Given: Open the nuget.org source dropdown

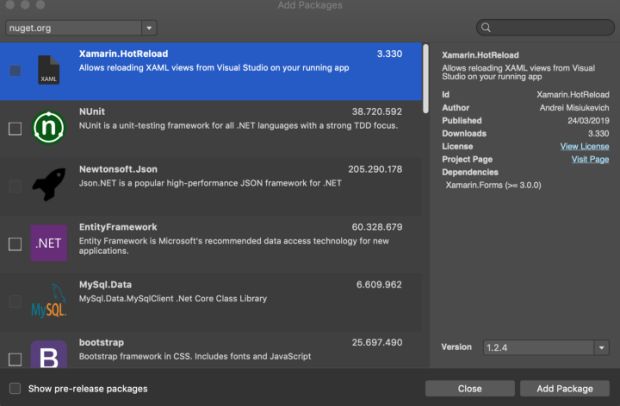Looking at the screenshot, I should pyautogui.click(x=81, y=28).
